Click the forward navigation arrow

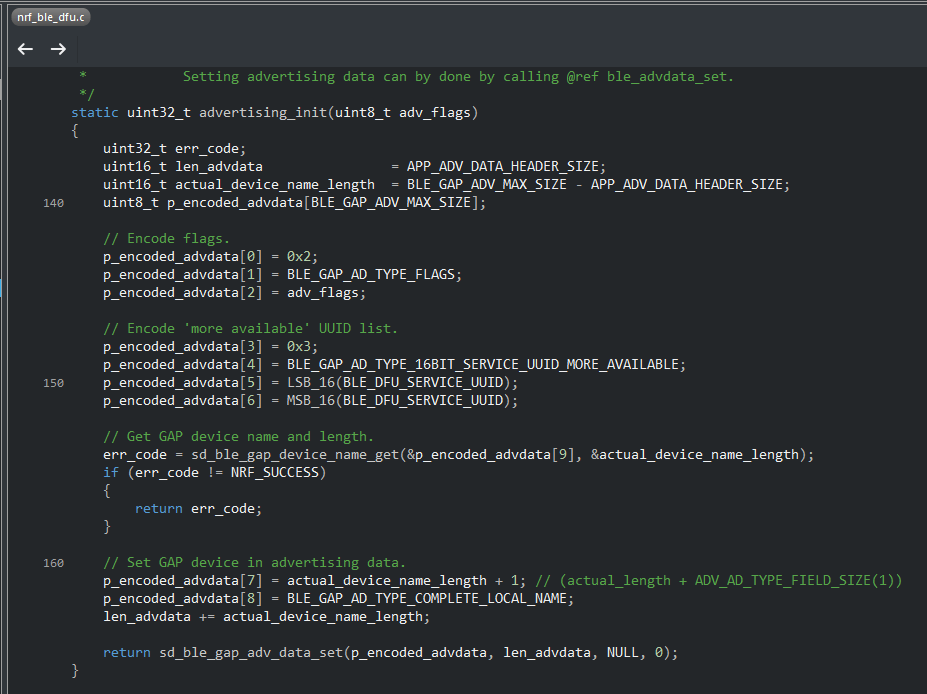(58, 49)
